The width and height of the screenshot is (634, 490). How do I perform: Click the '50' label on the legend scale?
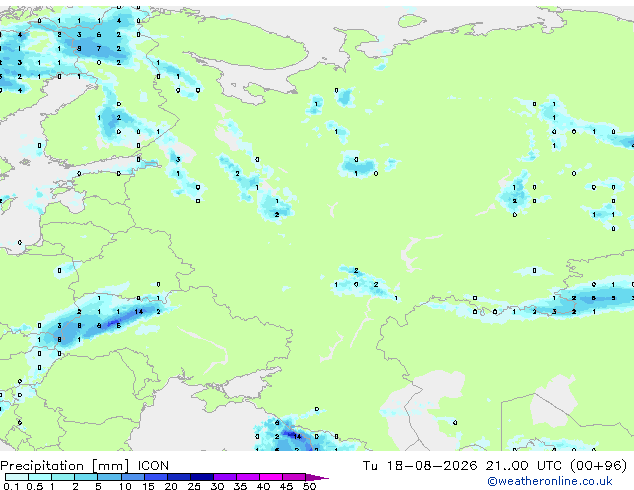pos(309,486)
